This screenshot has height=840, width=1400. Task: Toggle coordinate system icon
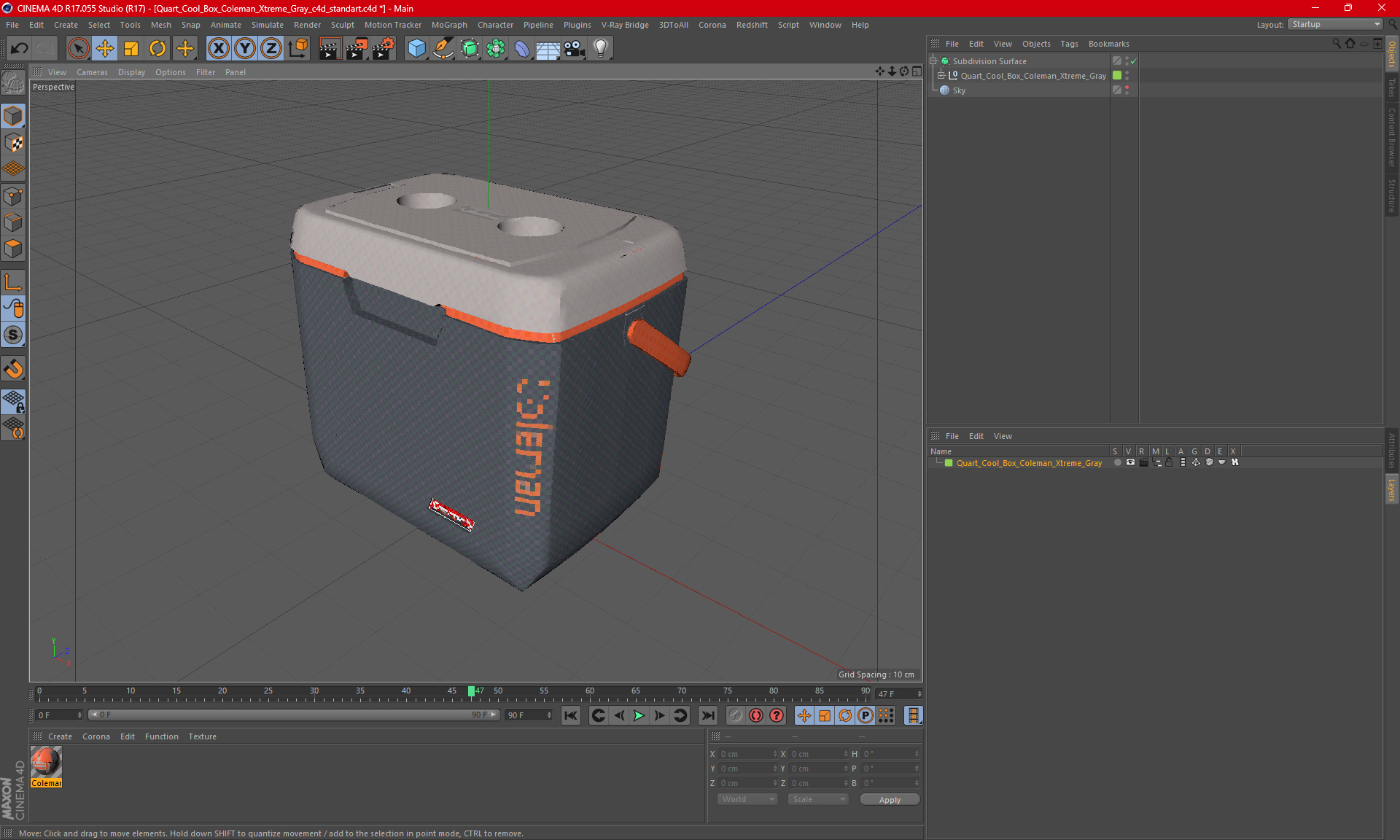tap(297, 49)
